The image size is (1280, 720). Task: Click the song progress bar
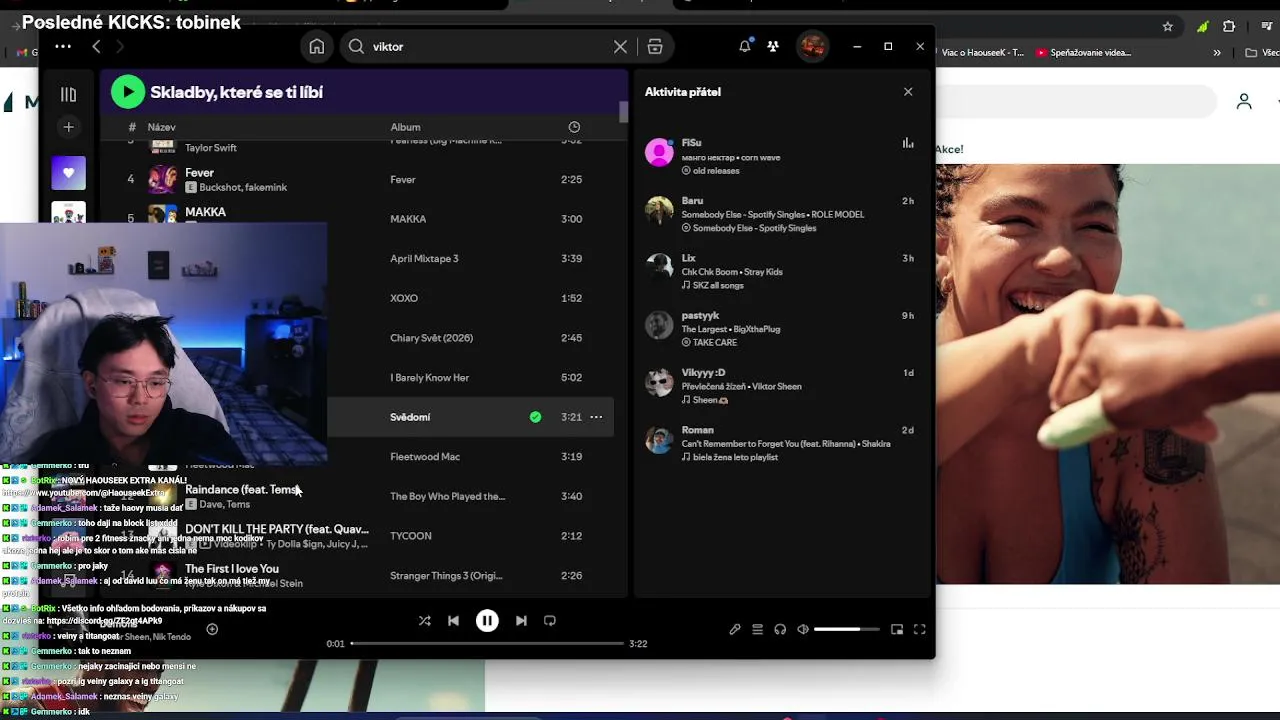(487, 644)
